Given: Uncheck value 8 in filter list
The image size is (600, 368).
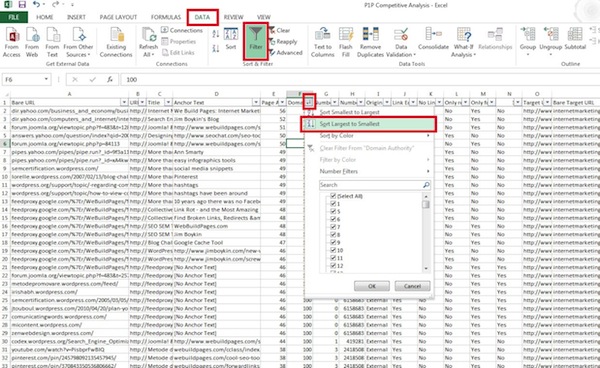Looking at the screenshot, I should pos(333,234).
